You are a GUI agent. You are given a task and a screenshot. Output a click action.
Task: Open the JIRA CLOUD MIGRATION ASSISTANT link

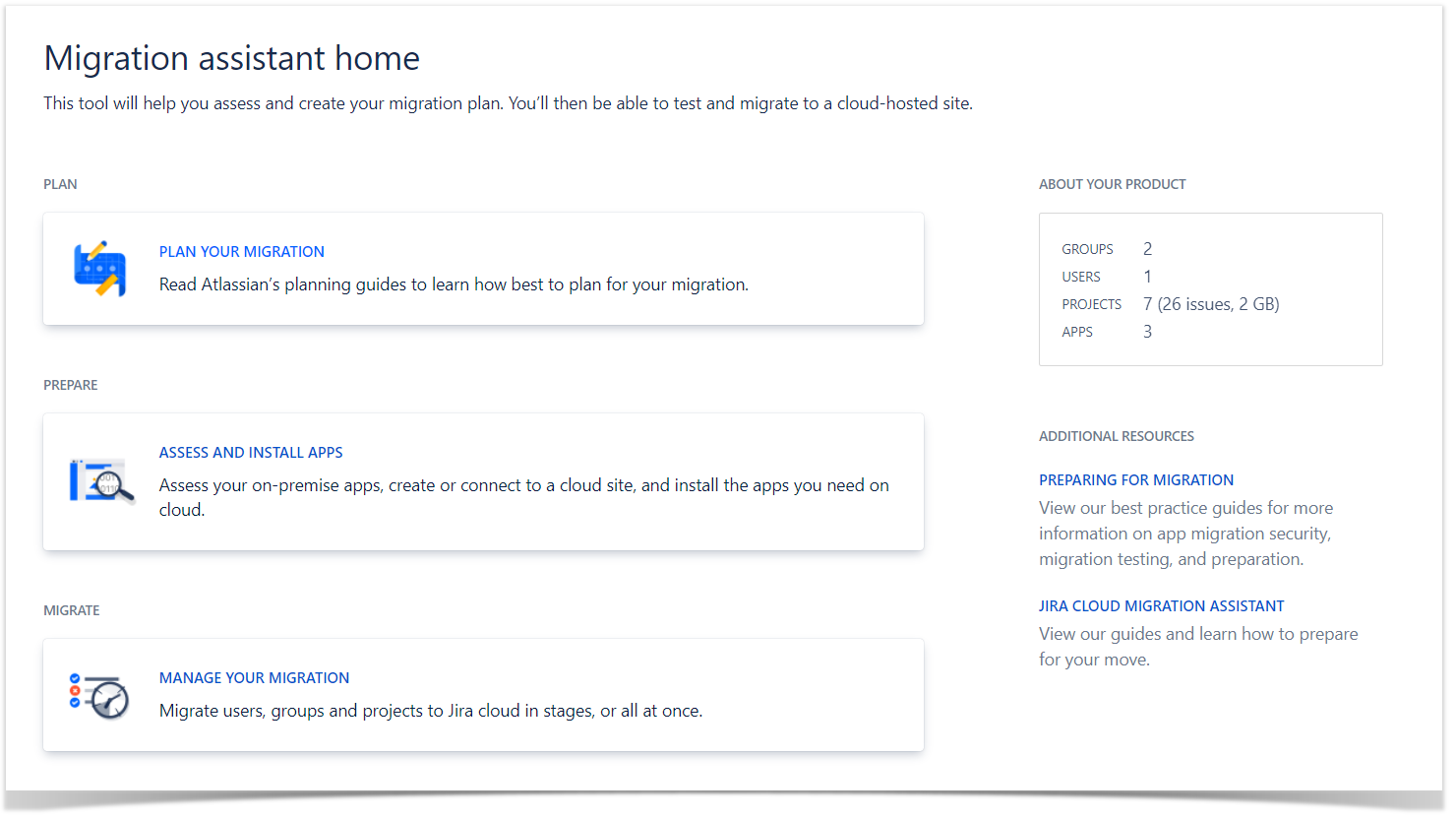coord(1161,606)
